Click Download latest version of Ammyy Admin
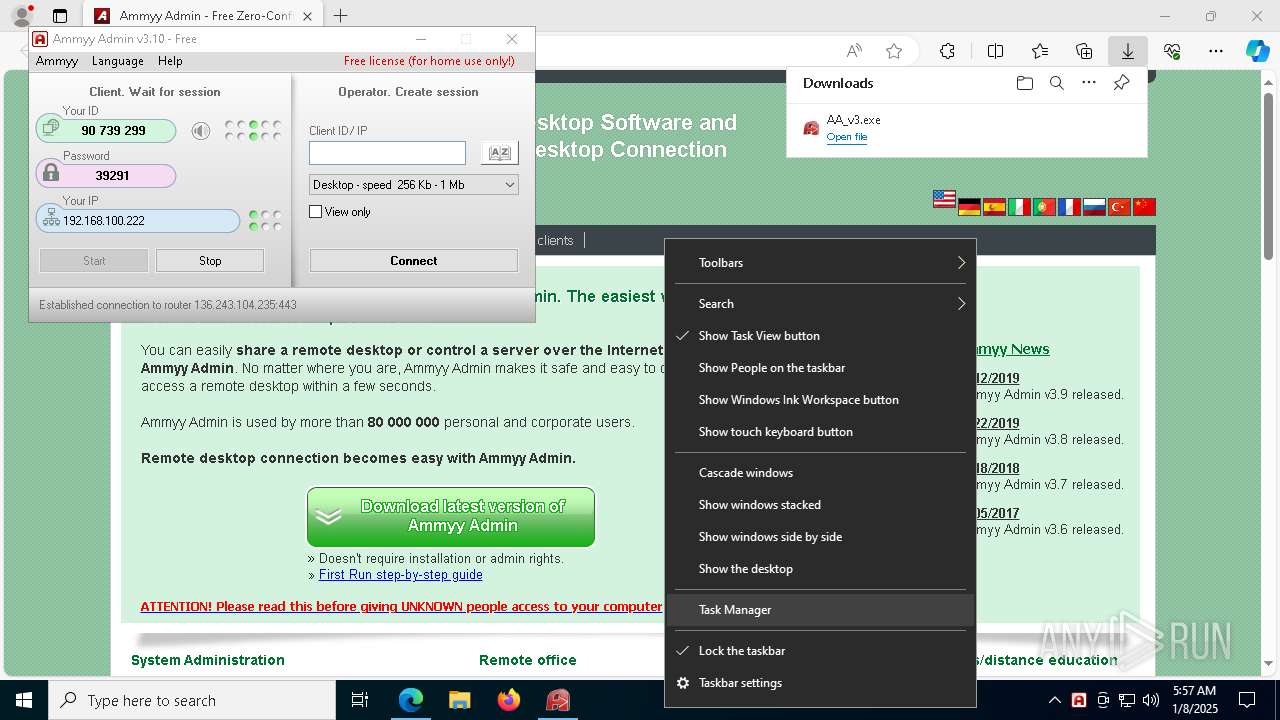This screenshot has width=1280, height=720. [451, 517]
